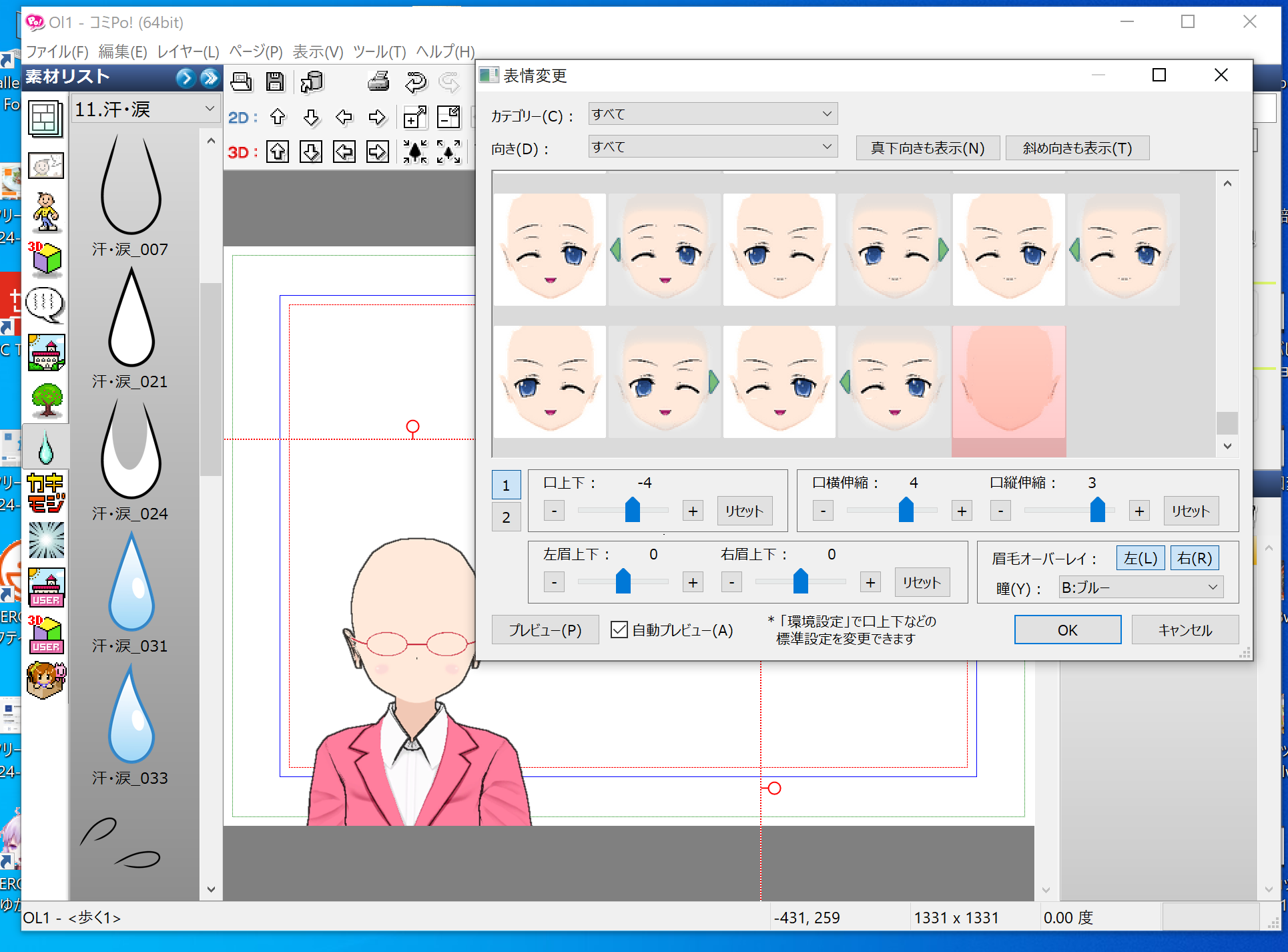Image resolution: width=1288 pixels, height=952 pixels.
Task: Toggle eyebrow overlay 右(R) button
Action: click(x=1194, y=558)
